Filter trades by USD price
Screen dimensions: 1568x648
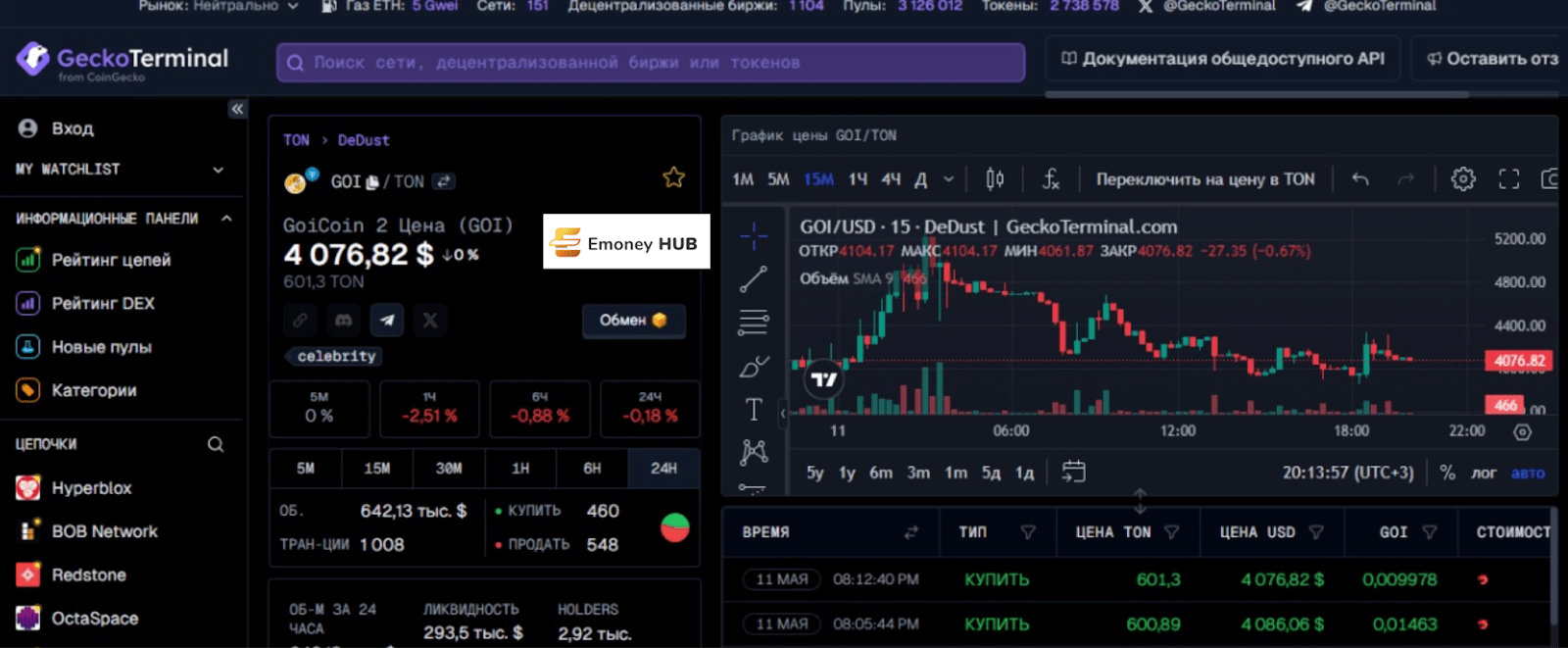pyautogui.click(x=1316, y=532)
